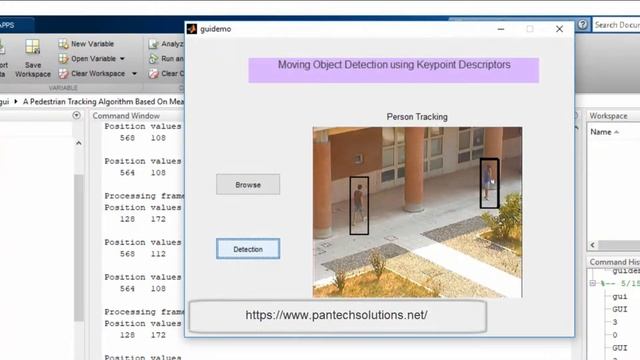Click the Clear Commands icon
Viewport: 640px width, 360px height.
coord(153,73)
